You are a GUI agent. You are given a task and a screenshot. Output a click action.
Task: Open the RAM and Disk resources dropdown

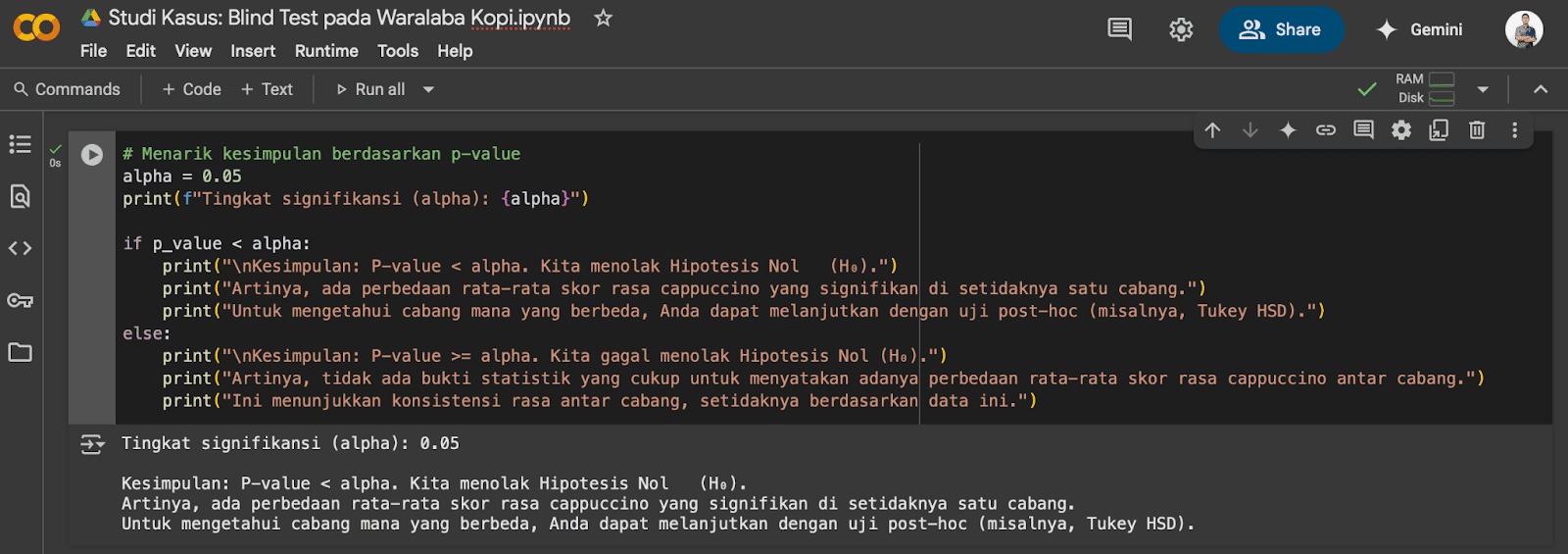(1483, 89)
